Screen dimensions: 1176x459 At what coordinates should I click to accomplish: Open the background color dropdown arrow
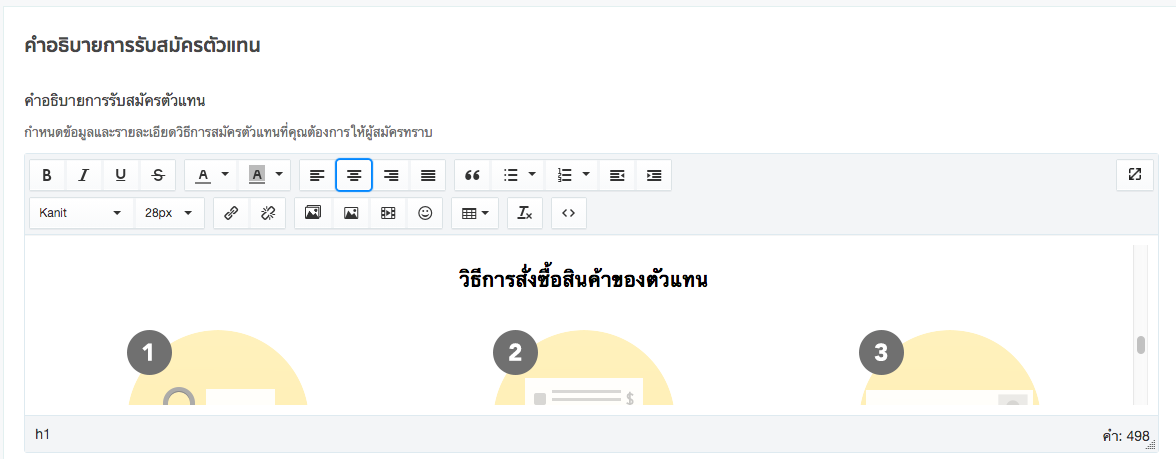tap(279, 175)
